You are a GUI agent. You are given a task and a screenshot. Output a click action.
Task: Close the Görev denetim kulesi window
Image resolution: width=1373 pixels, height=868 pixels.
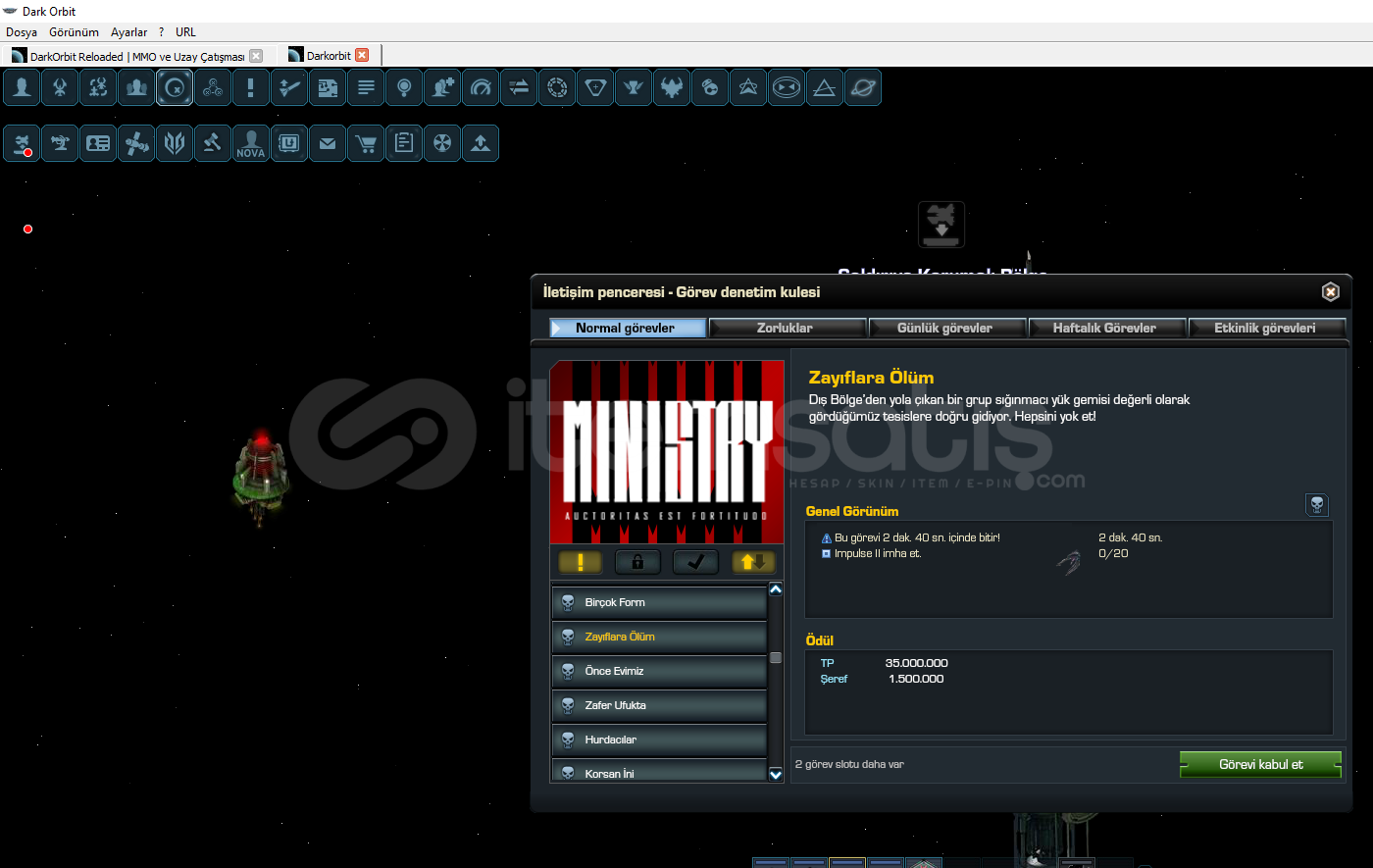click(x=1331, y=291)
